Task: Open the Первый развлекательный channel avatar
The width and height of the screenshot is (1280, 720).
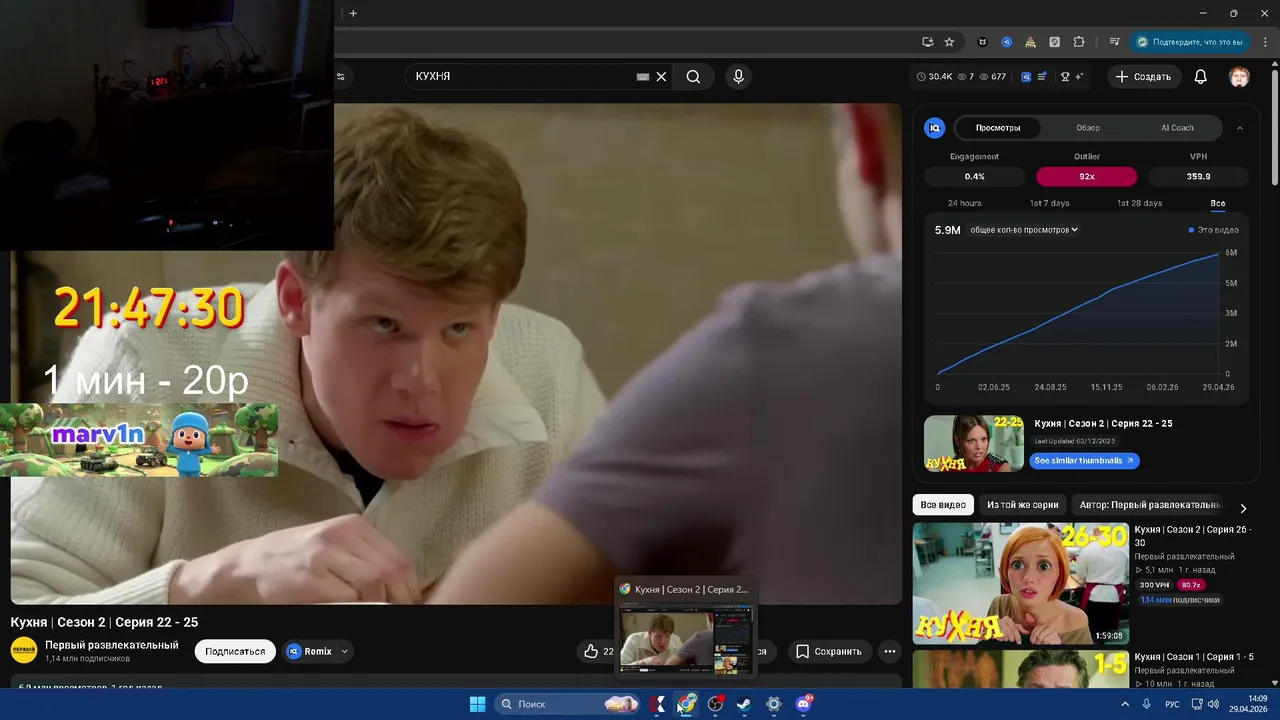Action: [24, 651]
